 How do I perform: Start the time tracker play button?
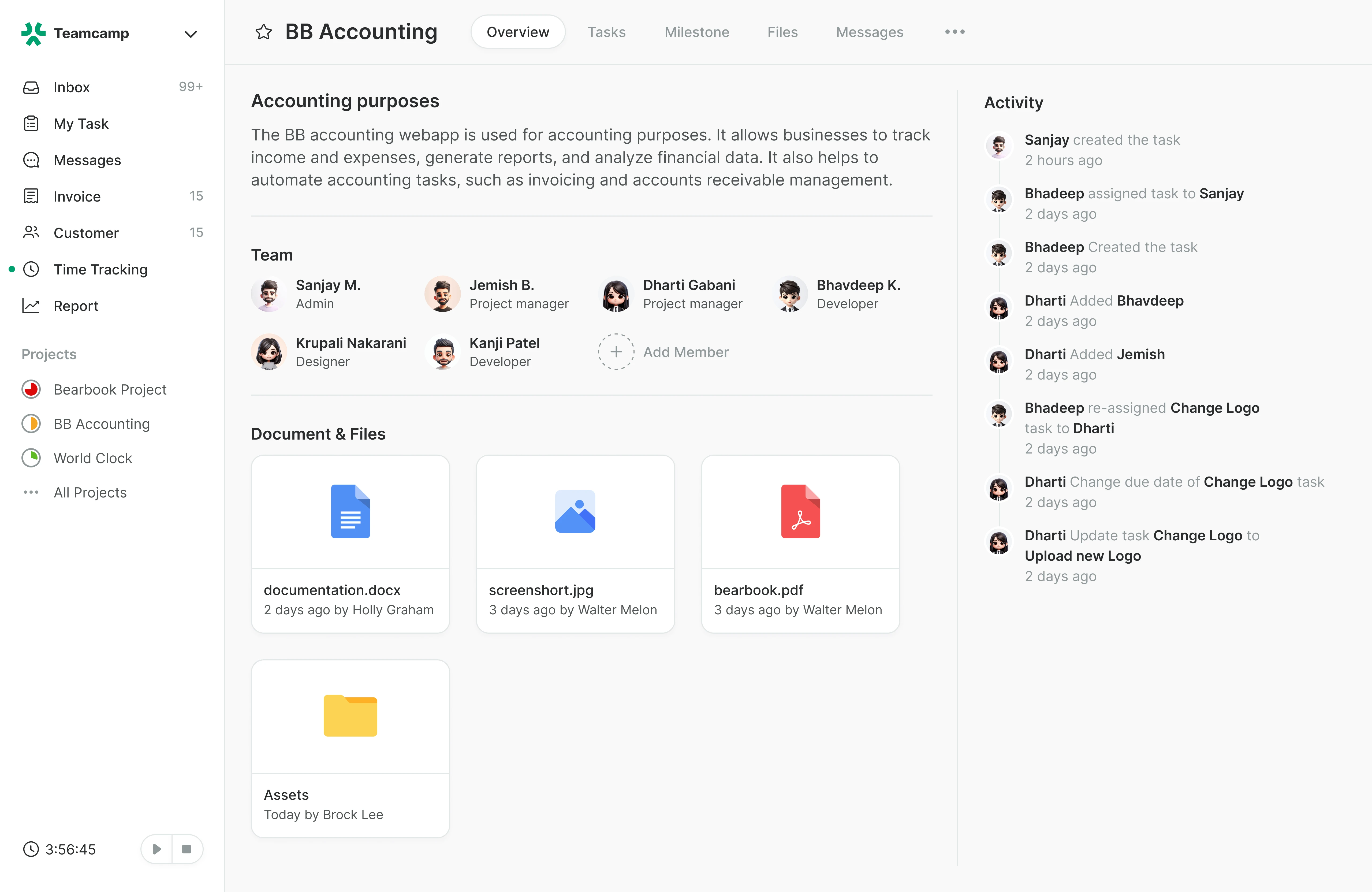pos(157,849)
